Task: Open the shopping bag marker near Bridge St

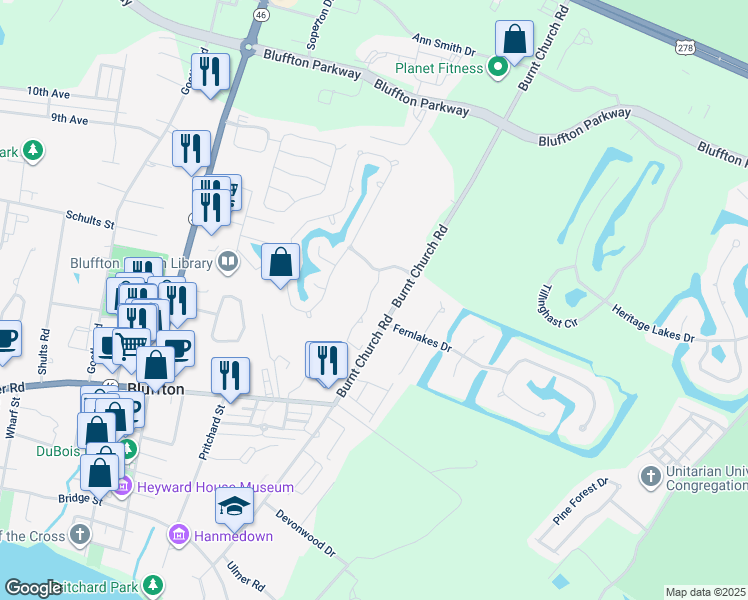Action: [100, 472]
